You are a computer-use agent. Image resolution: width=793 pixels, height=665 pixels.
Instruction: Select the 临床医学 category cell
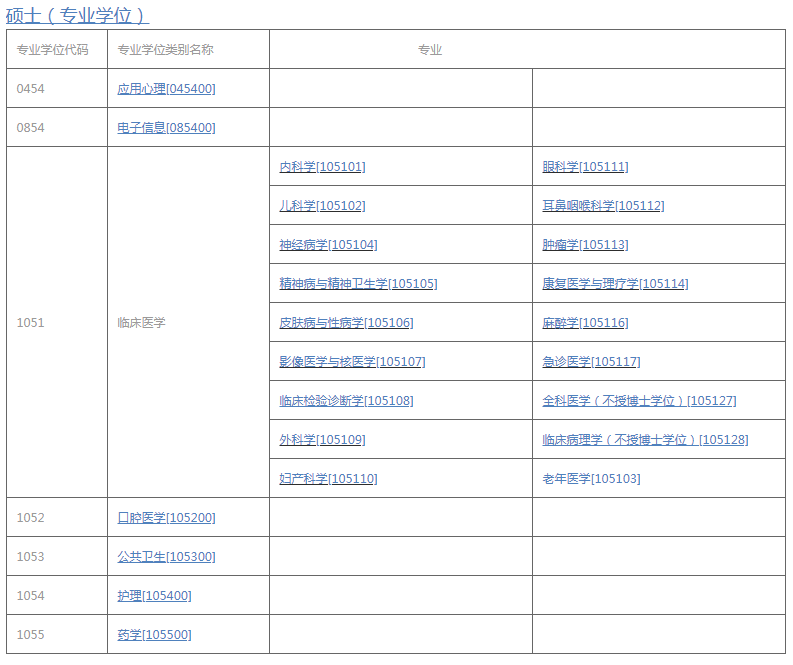click(188, 322)
